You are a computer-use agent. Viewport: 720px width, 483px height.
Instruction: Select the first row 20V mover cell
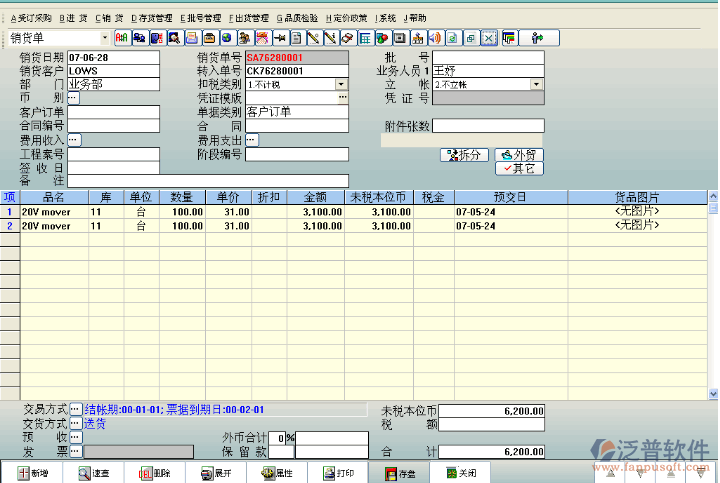[x=52, y=212]
